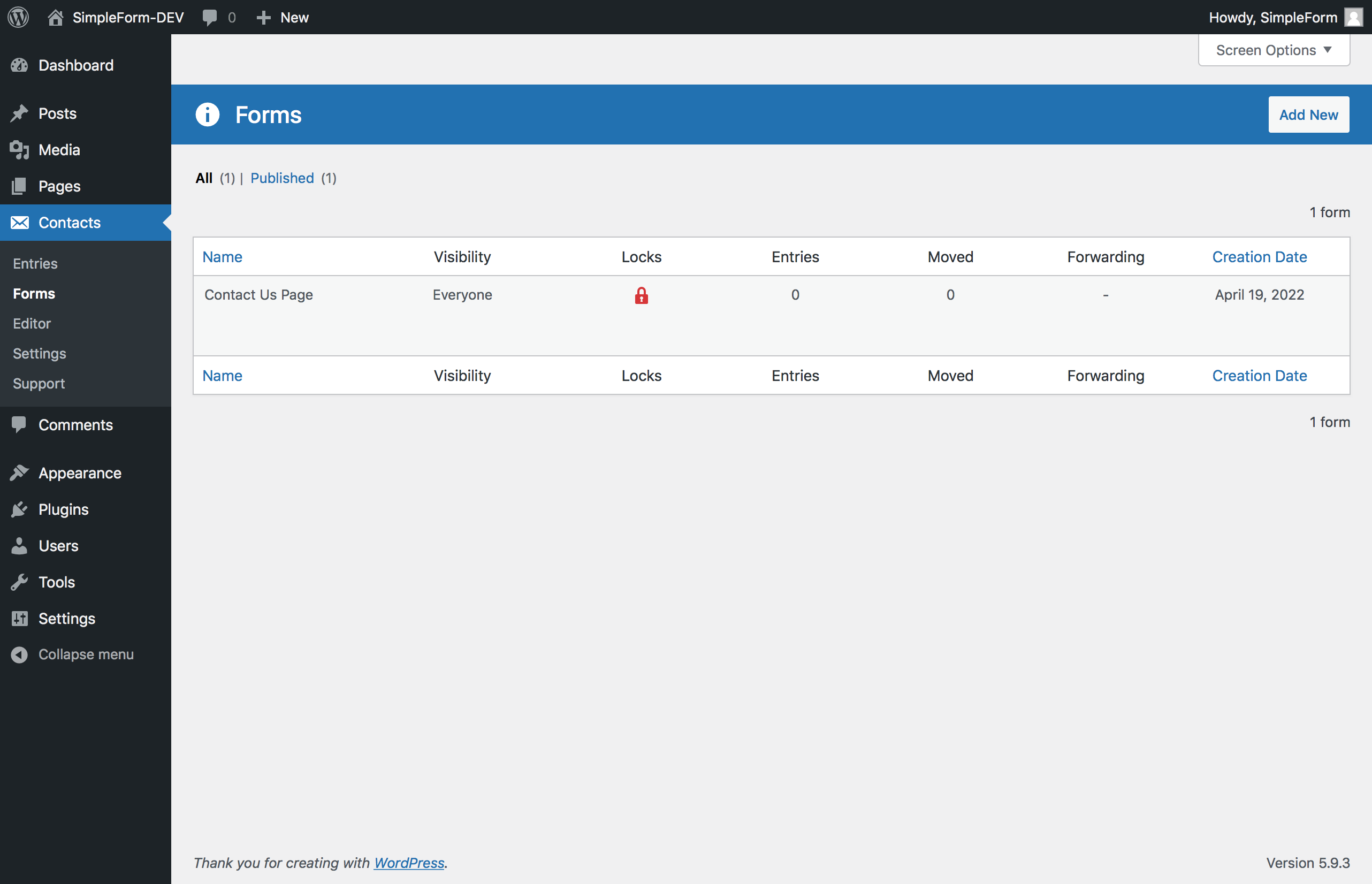Click the plus New icon in admin bar
Screen dimensions: 1372x884
click(x=263, y=18)
